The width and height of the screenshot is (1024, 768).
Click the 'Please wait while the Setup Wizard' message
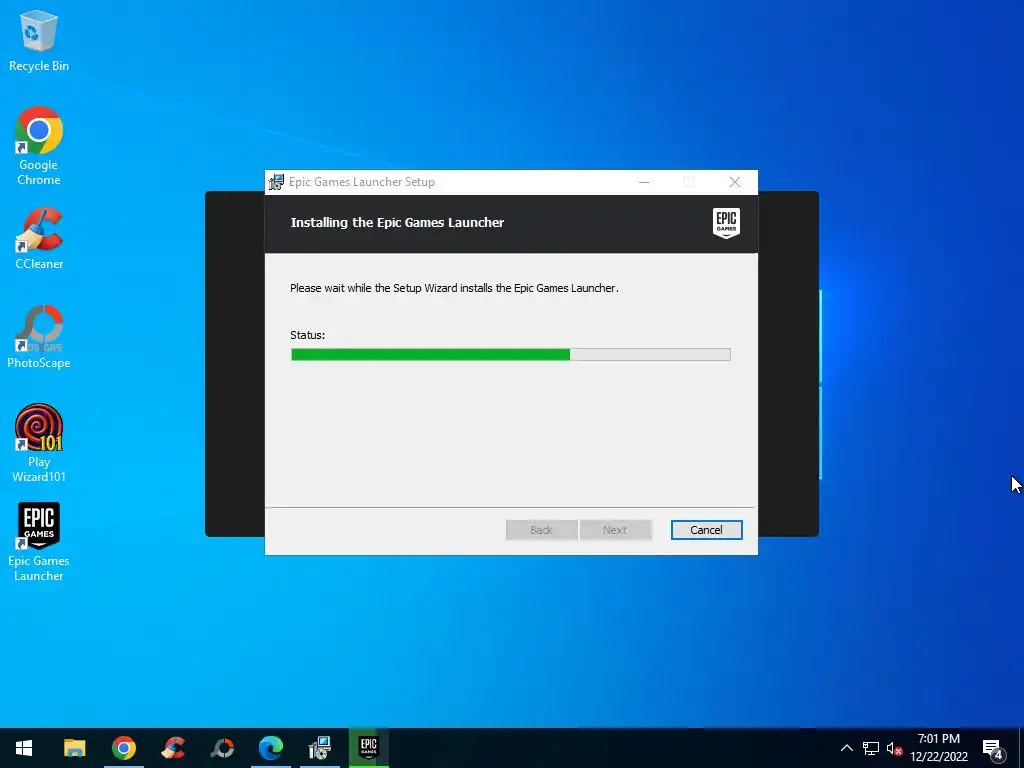click(454, 288)
